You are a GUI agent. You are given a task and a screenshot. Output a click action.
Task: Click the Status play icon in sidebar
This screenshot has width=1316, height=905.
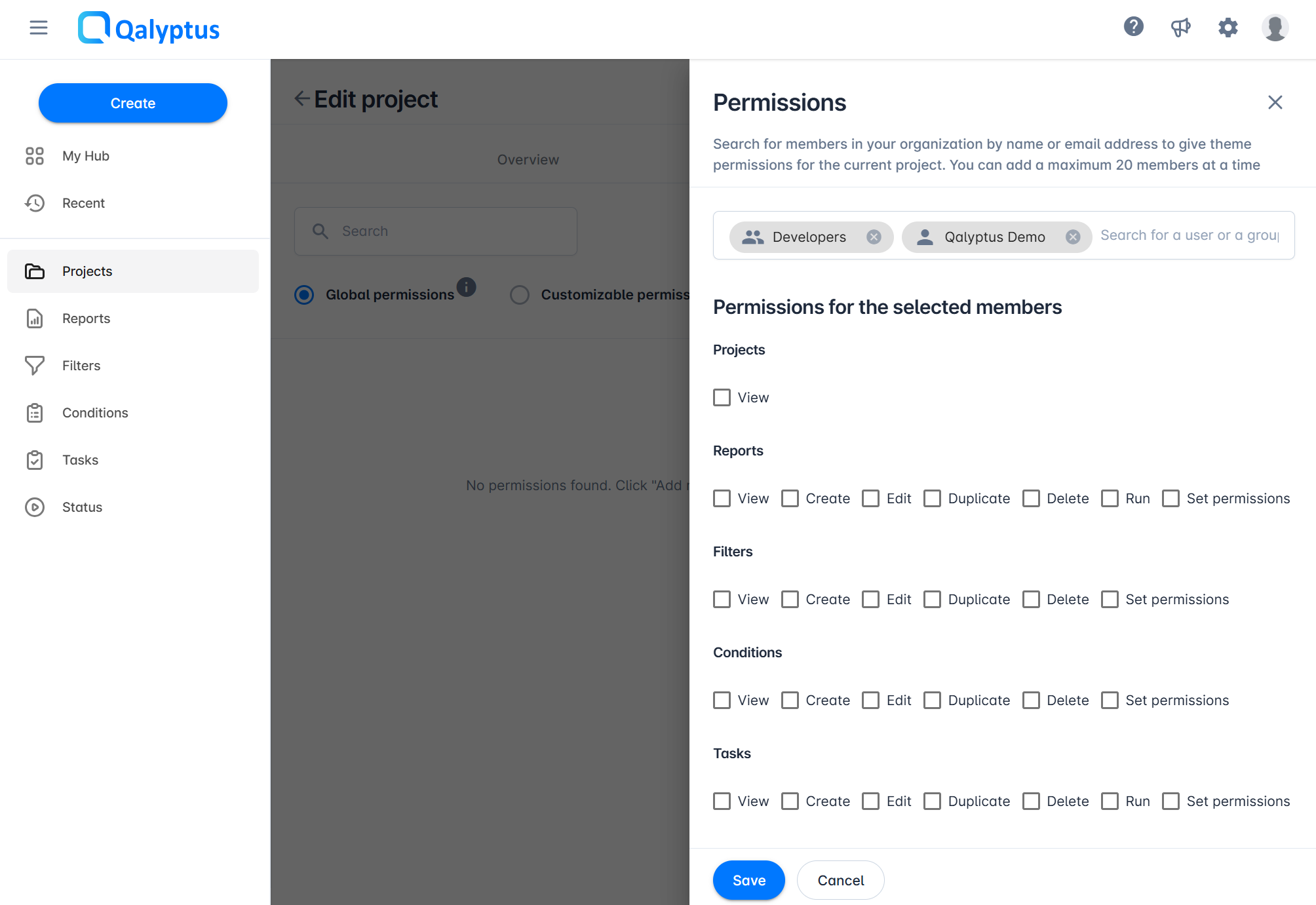(x=35, y=507)
